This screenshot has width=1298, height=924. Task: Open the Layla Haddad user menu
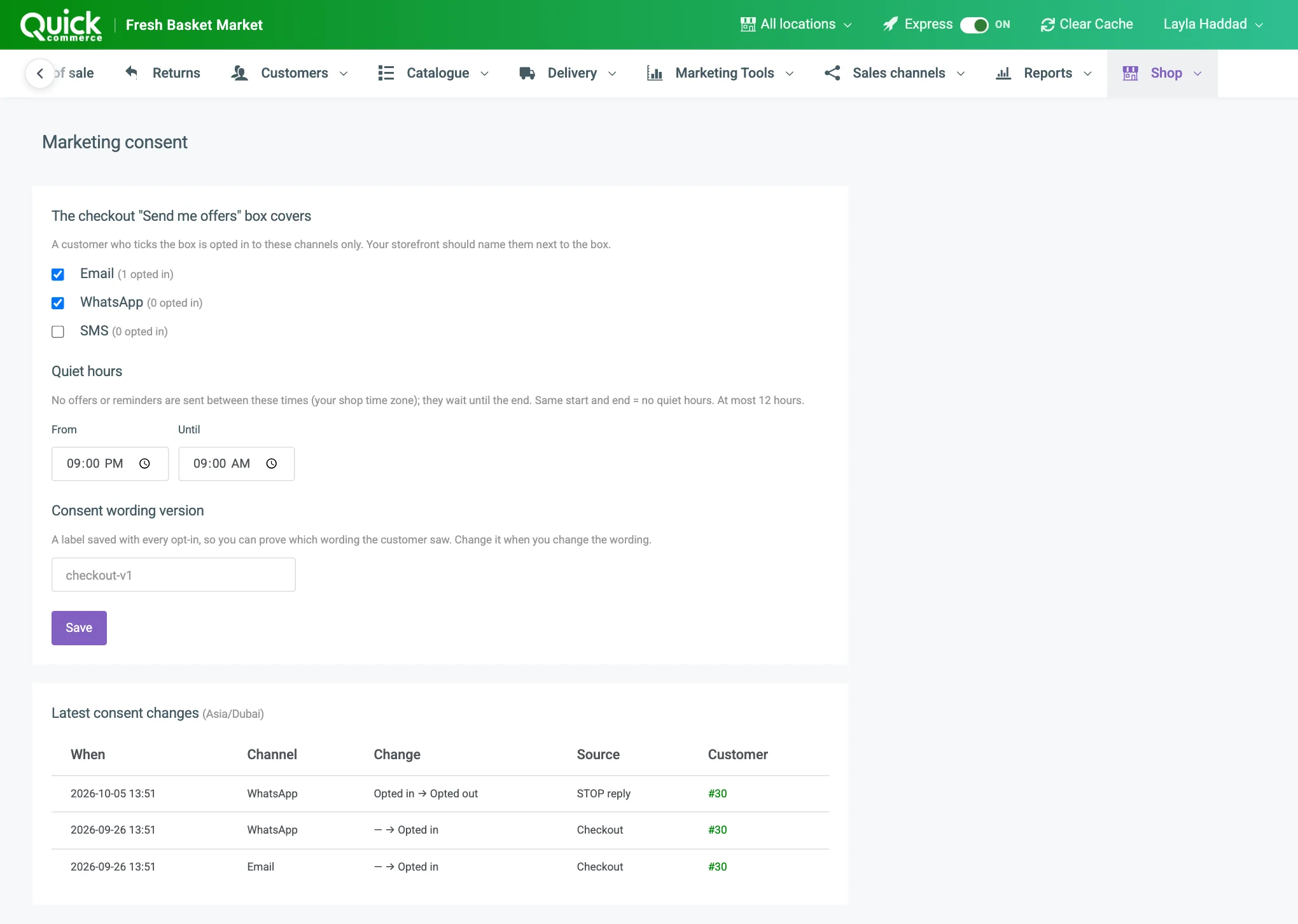point(1213,24)
